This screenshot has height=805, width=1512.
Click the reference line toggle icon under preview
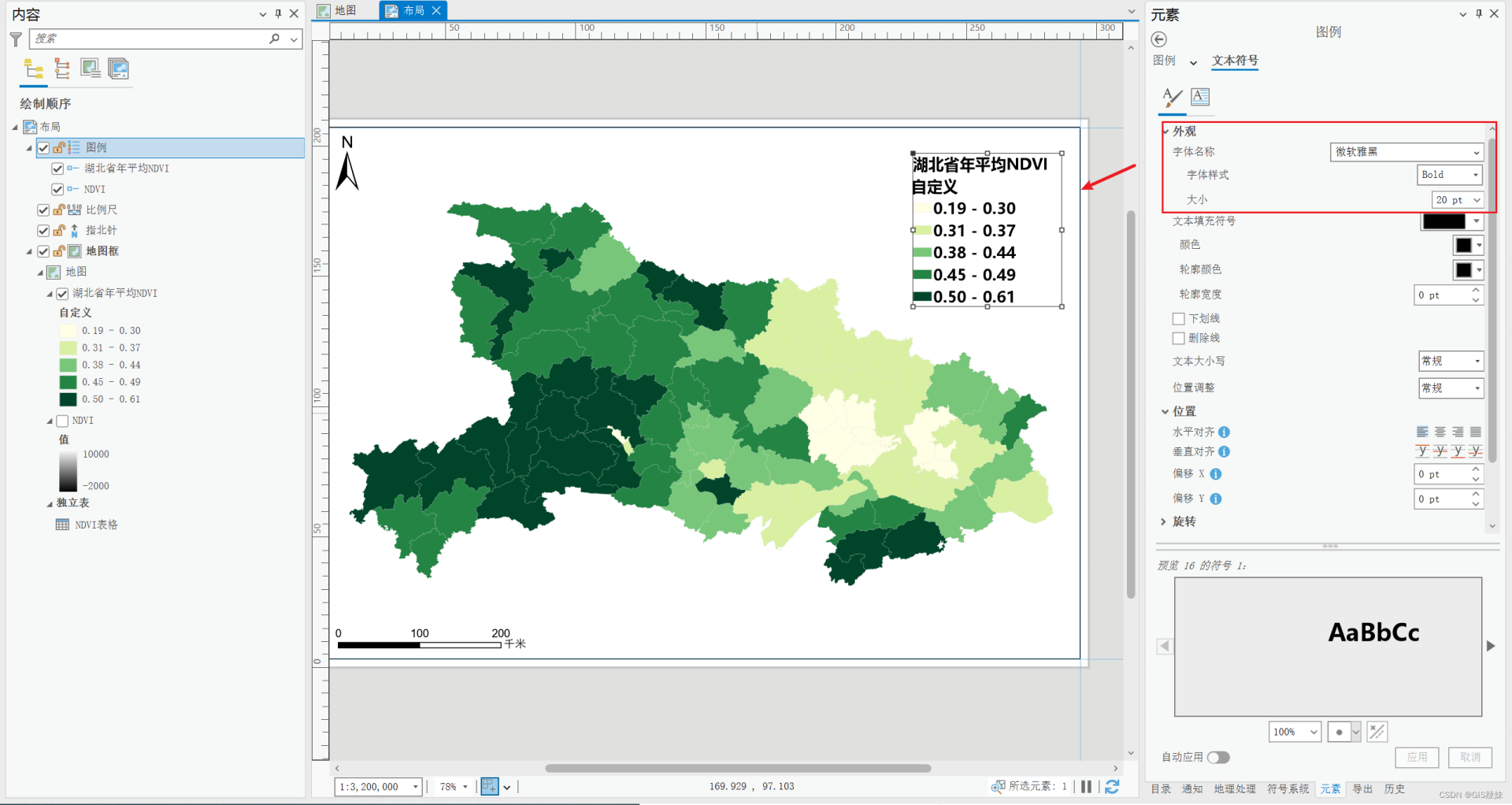(1377, 732)
